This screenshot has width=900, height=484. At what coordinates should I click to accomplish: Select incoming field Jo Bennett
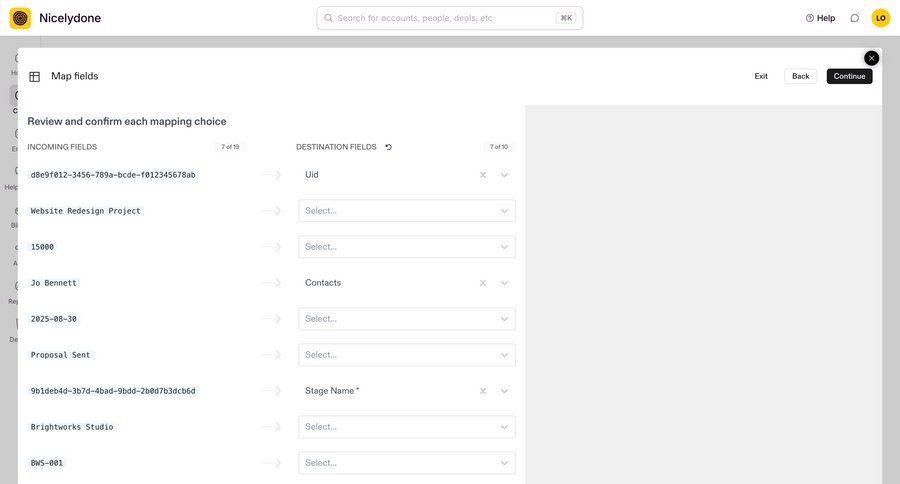53,283
